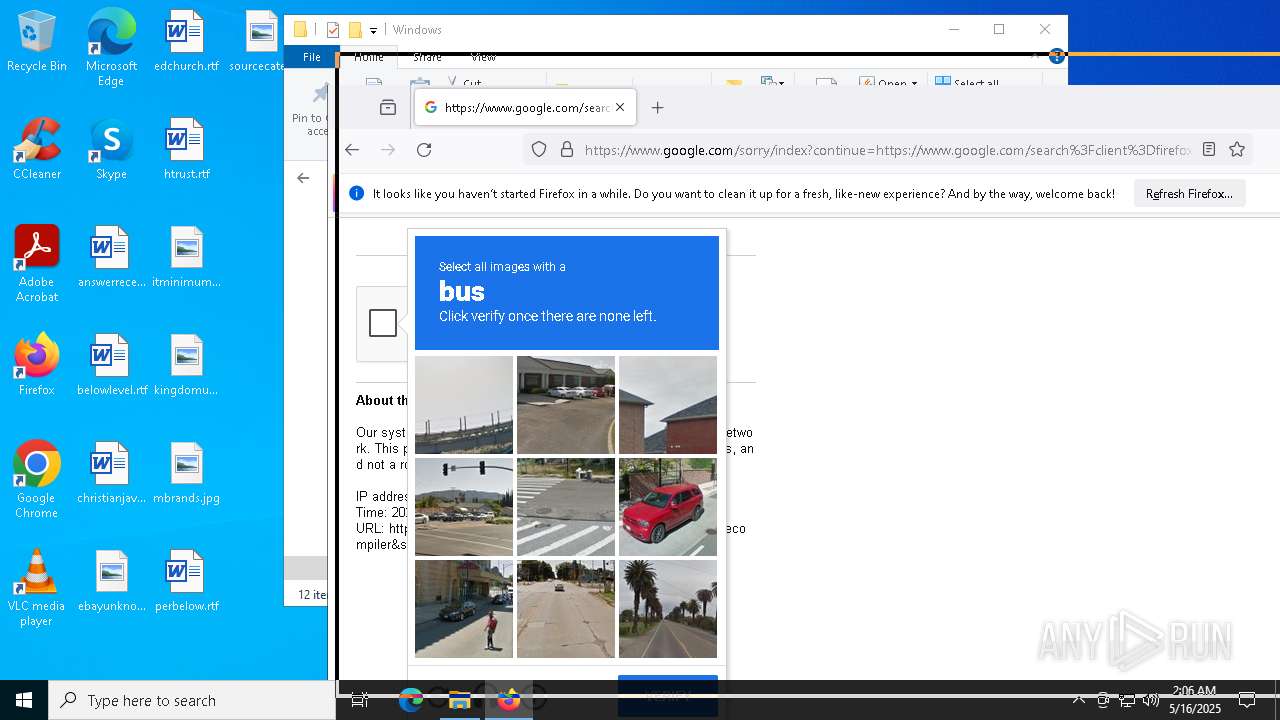Select captcha tile with palm trees
This screenshot has width=1280, height=720.
668,609
